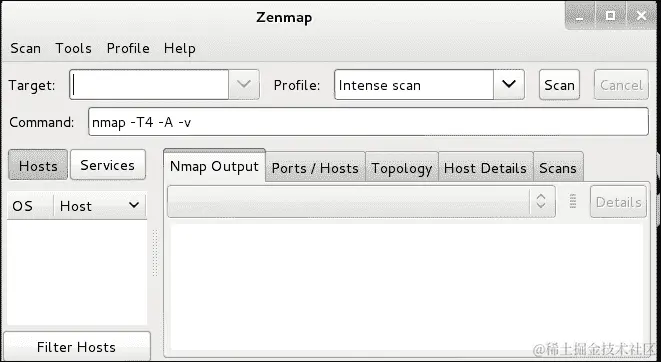Open the scan output selector combo box

coord(361,201)
